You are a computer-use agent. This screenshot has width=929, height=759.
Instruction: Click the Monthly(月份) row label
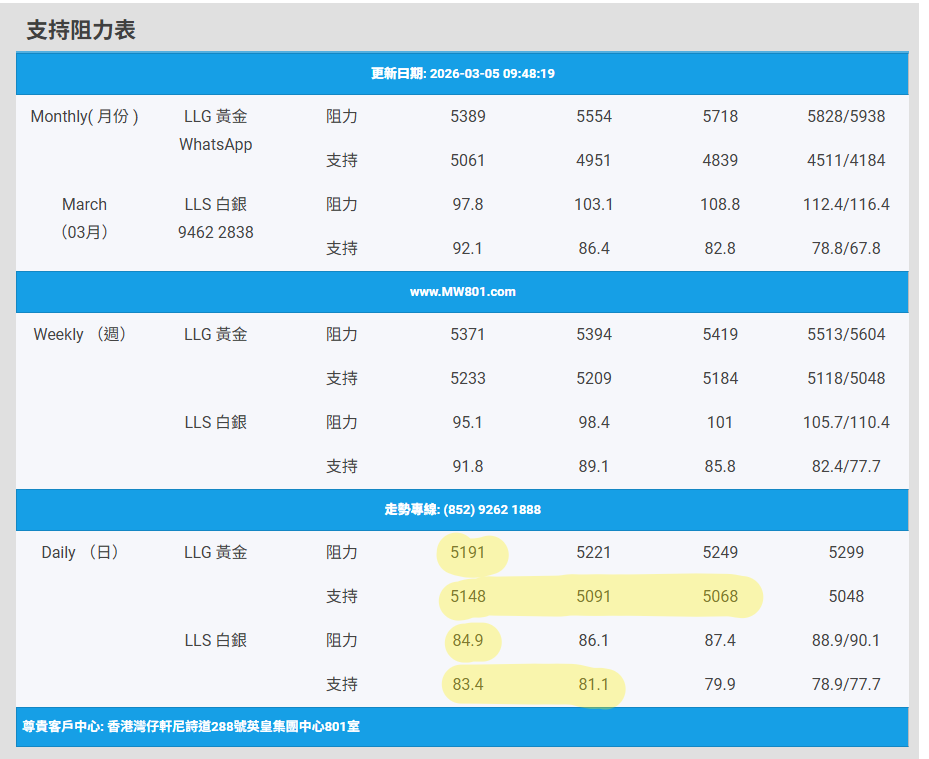tap(84, 117)
